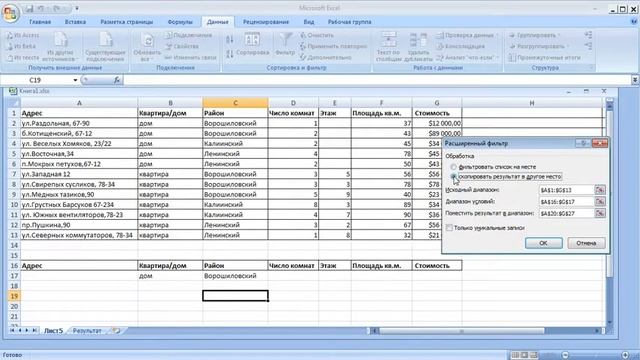Collapse dialog via 'Диапазон условий' range selector
The image size is (640, 360).
tap(600, 202)
